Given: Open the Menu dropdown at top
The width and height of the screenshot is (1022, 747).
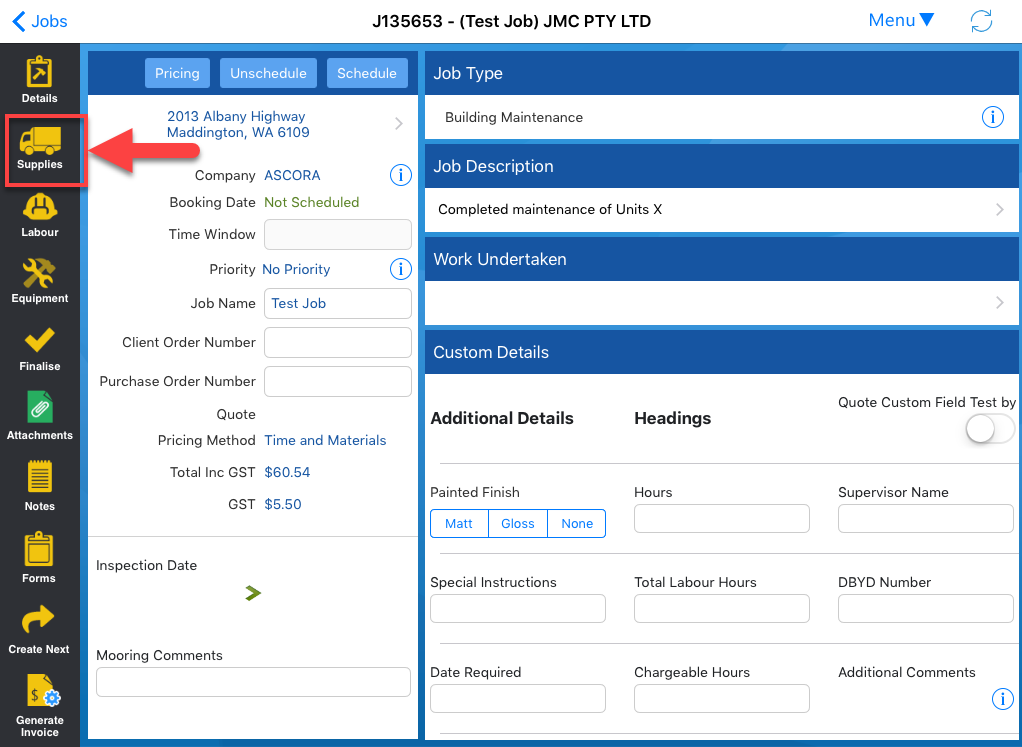Looking at the screenshot, I should [901, 21].
